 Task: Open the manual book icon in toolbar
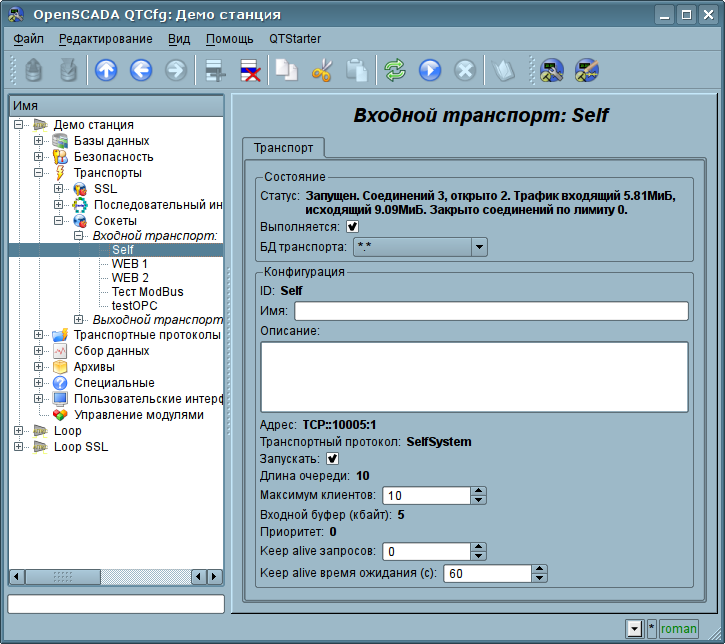point(503,71)
